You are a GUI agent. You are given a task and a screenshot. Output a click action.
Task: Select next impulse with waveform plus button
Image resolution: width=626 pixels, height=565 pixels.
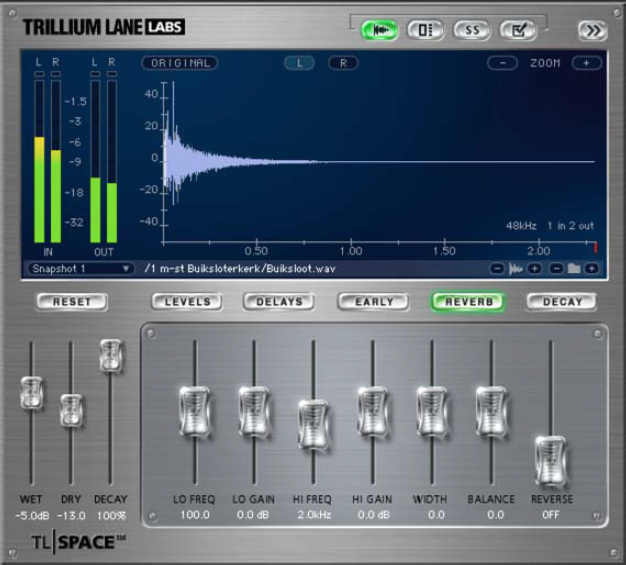coord(535,269)
